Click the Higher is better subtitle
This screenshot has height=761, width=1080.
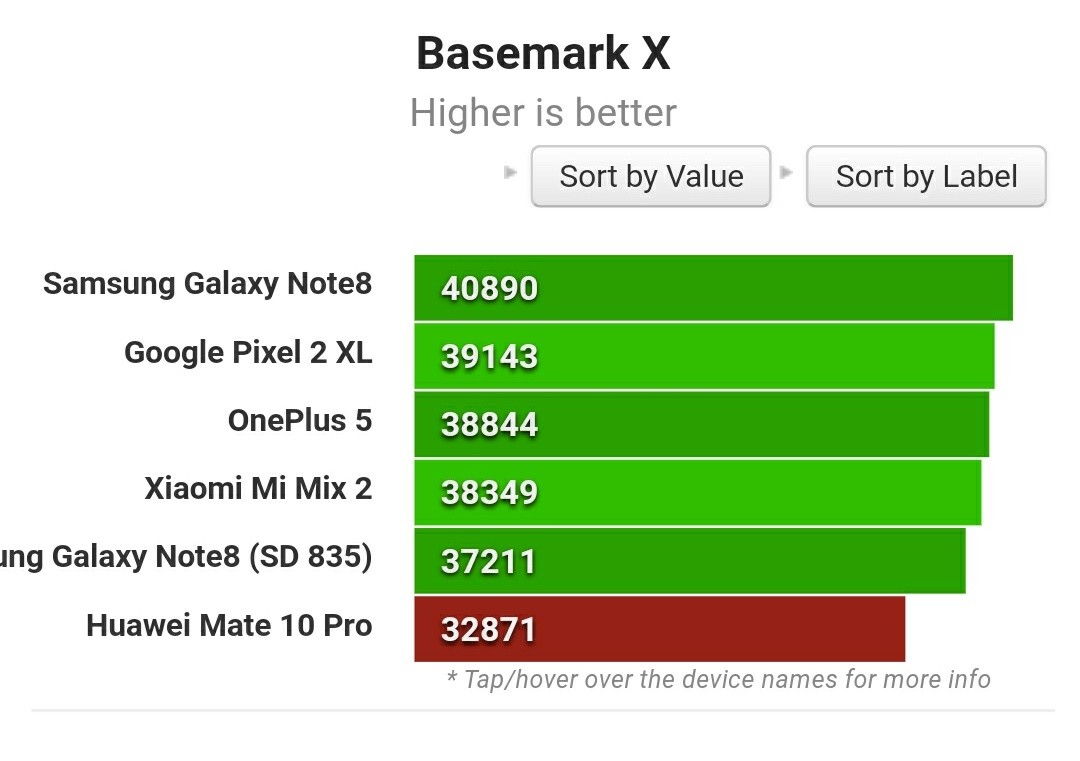(543, 112)
